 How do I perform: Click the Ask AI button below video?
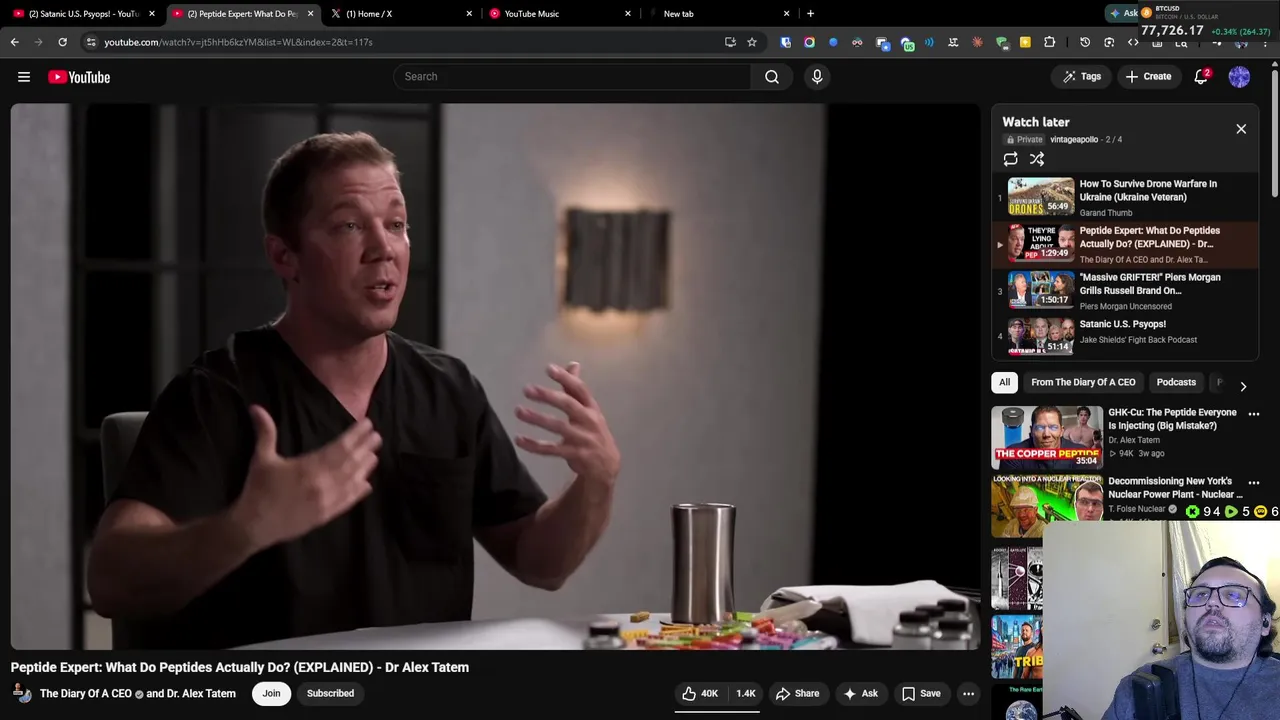click(x=860, y=694)
